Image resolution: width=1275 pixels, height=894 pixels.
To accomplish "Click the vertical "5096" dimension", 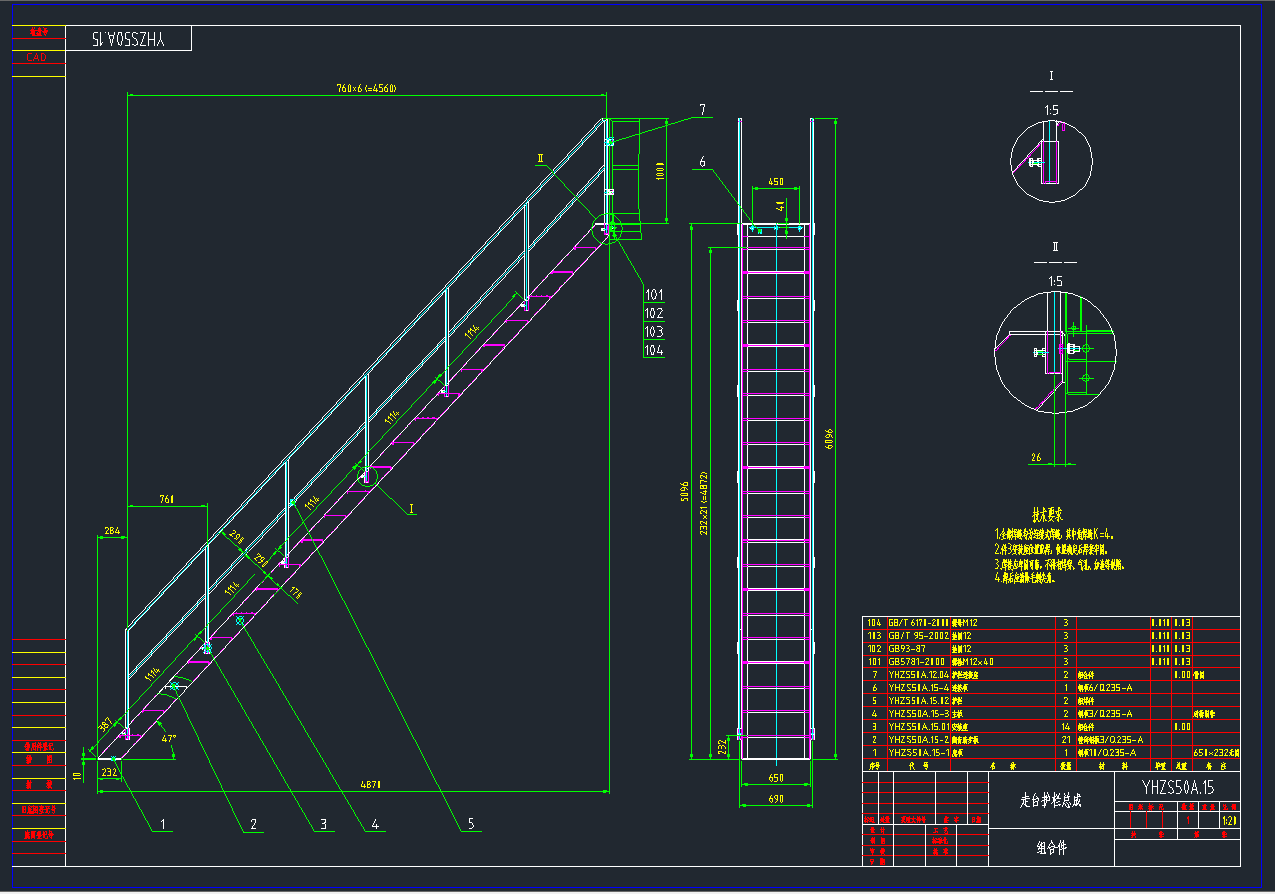I will (683, 492).
